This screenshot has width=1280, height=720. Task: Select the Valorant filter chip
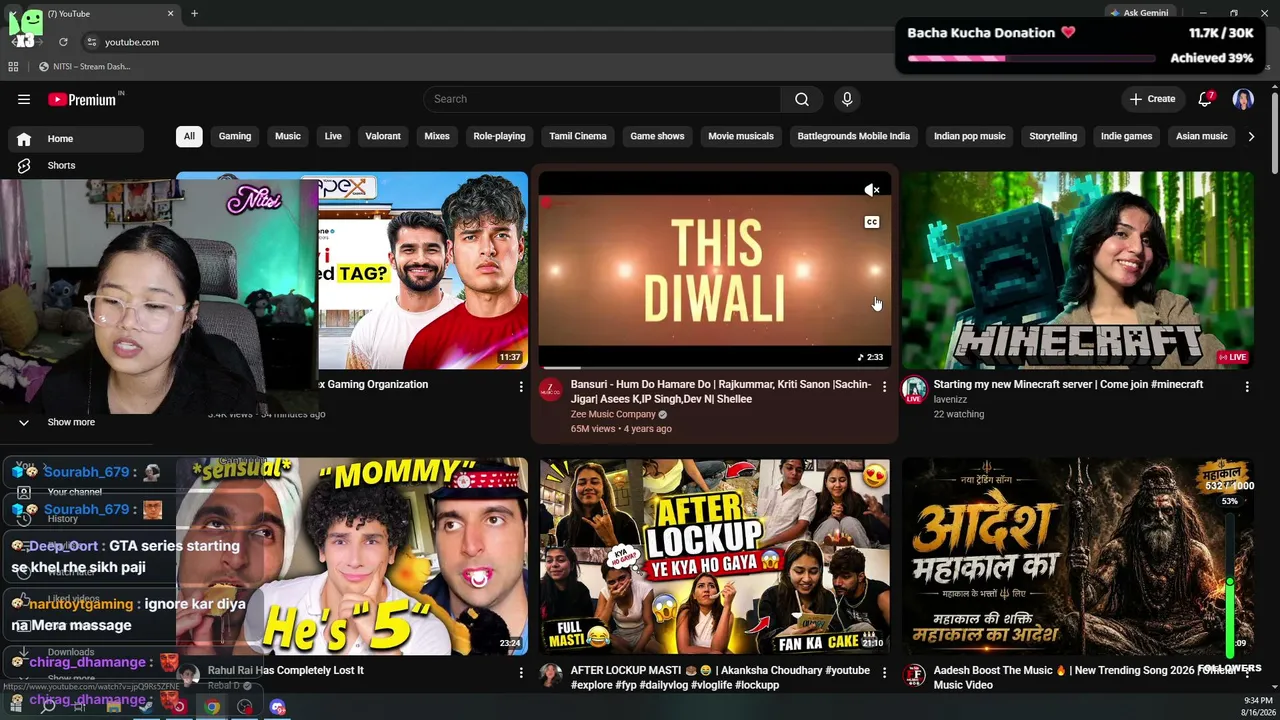pos(383,136)
